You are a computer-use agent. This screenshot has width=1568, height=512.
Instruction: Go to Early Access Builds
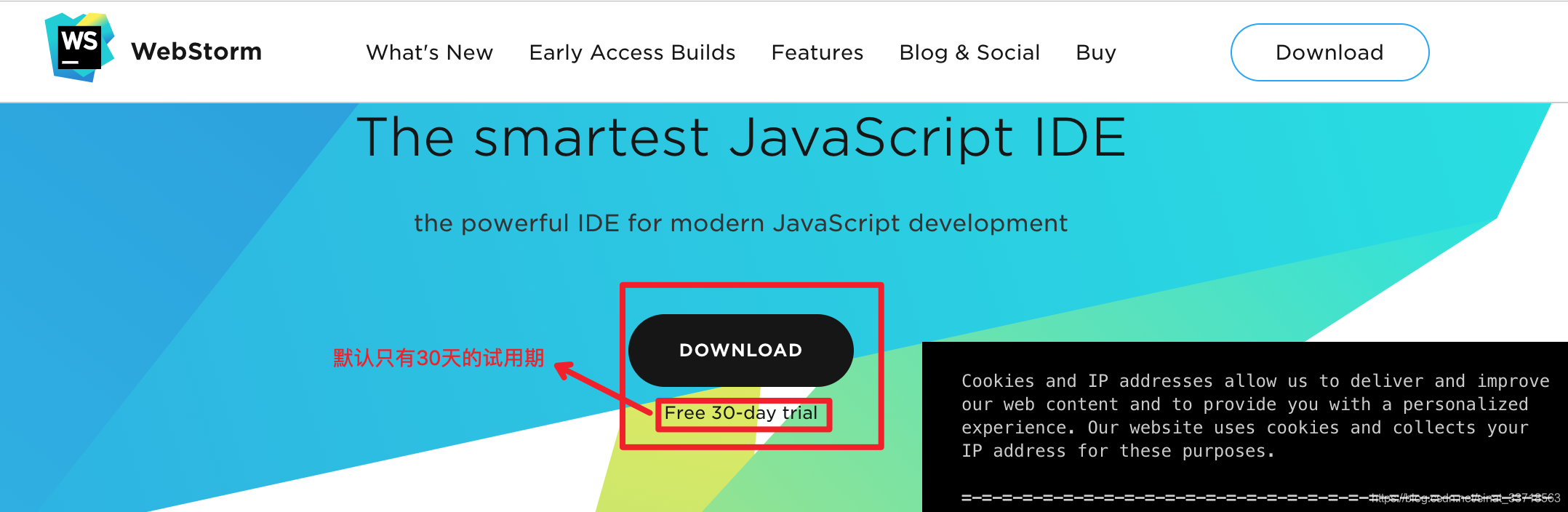click(632, 52)
